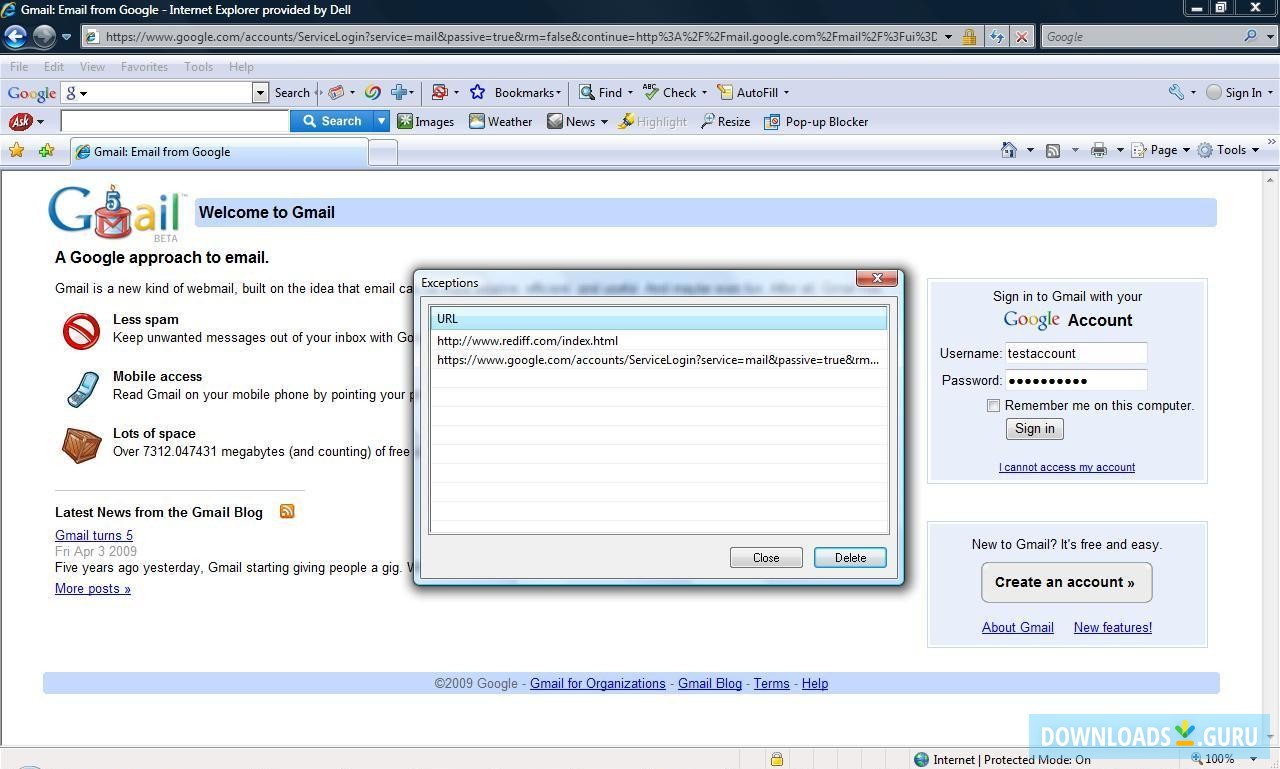Image resolution: width=1280 pixels, height=769 pixels.
Task: Expand the Google Toolbar search box dropdown
Action: pos(260,92)
